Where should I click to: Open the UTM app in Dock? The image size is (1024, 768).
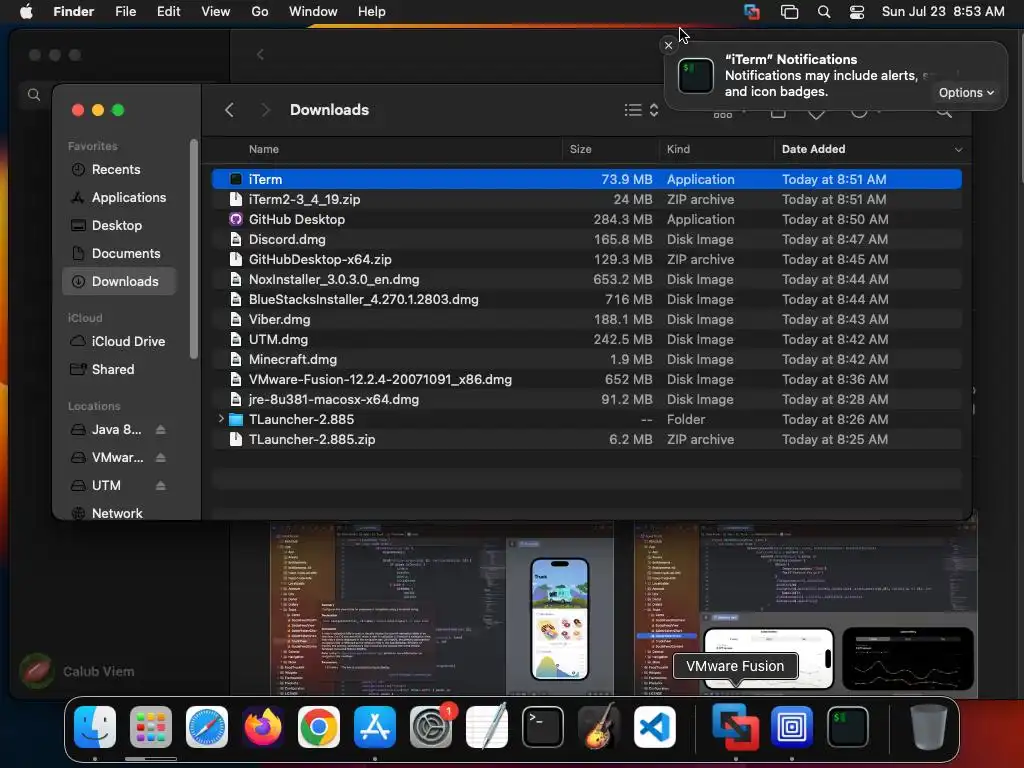[x=792, y=727]
